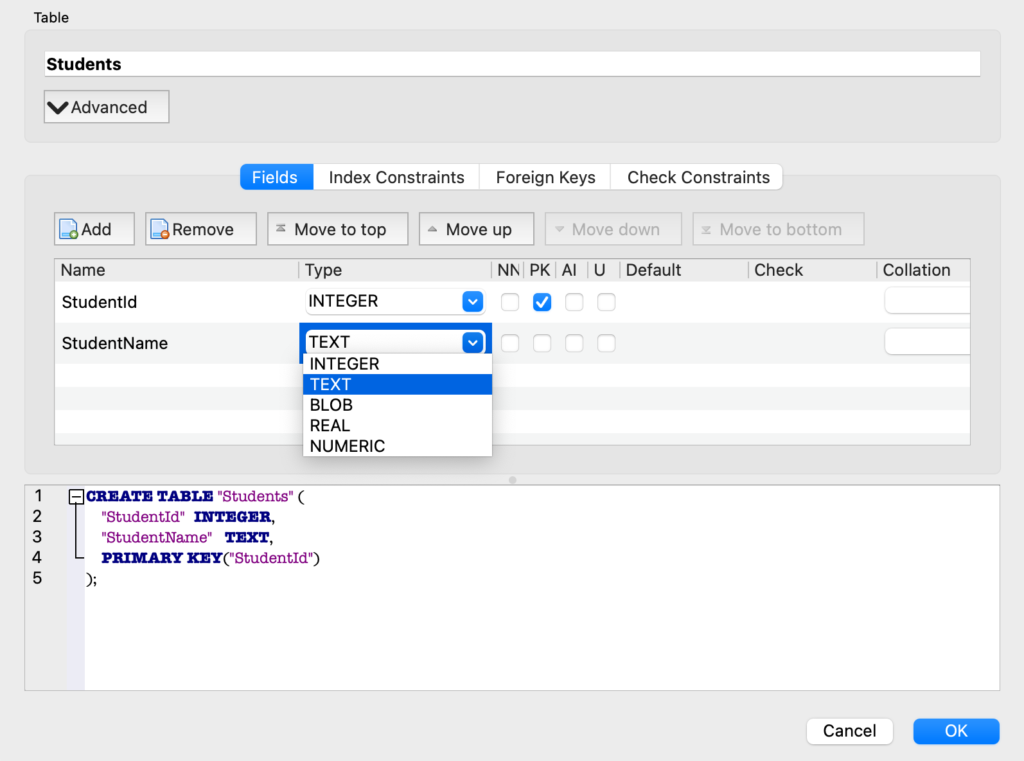The width and height of the screenshot is (1024, 761).
Task: Collapse the CREATE TABLE code block
Action: point(76,495)
